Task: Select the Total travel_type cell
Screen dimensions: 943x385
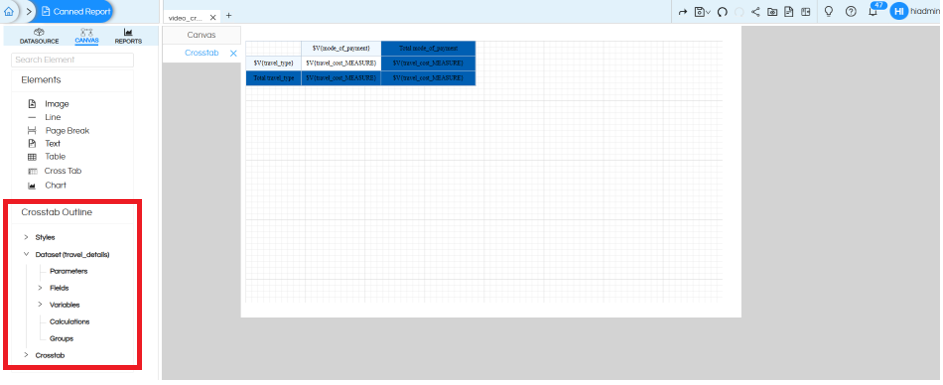Action: click(274, 78)
